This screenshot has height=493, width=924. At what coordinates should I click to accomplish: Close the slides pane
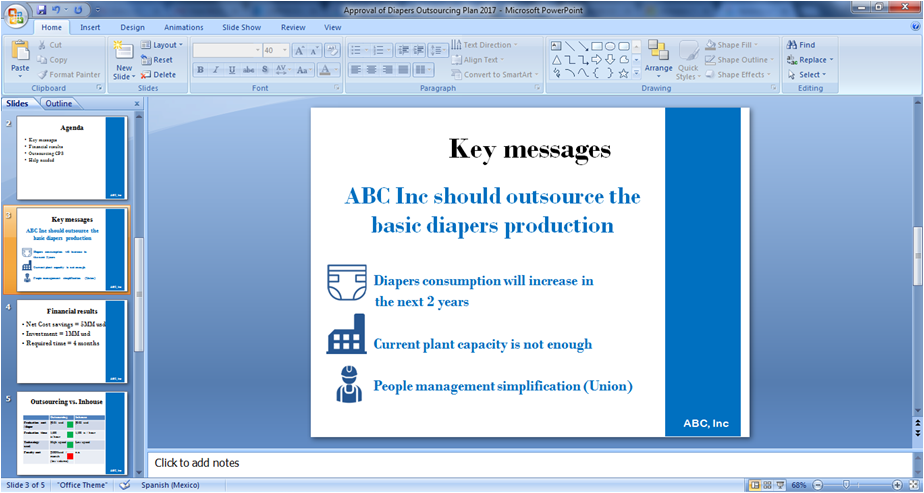pyautogui.click(x=137, y=104)
